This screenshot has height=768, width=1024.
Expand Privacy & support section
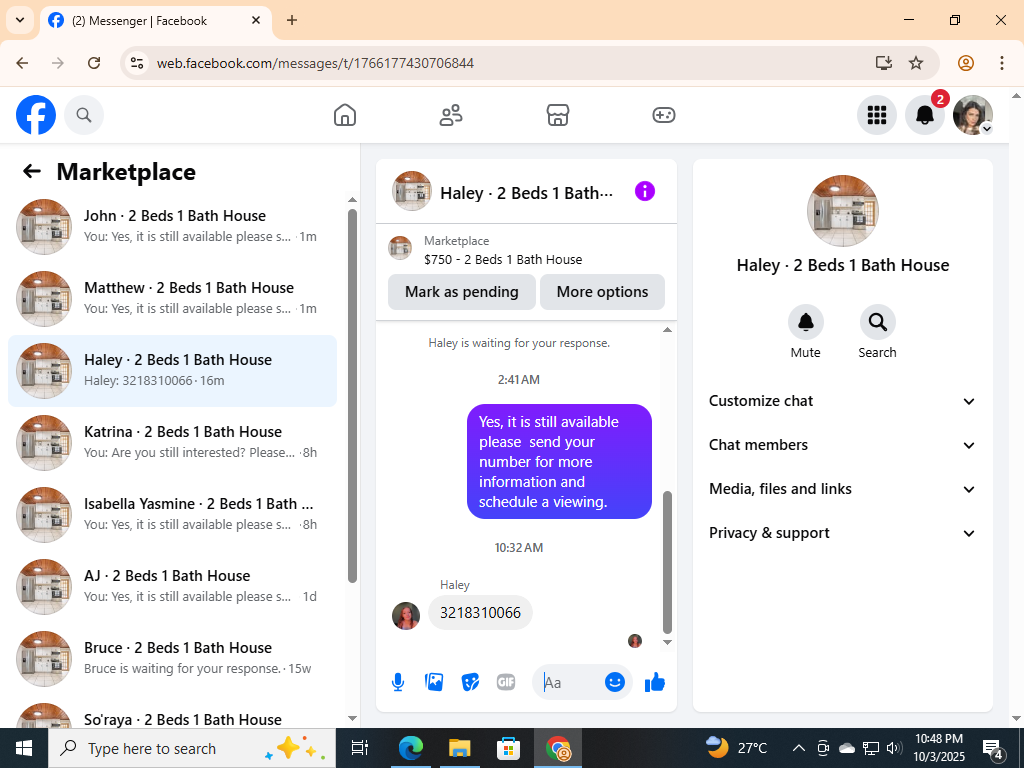point(842,533)
